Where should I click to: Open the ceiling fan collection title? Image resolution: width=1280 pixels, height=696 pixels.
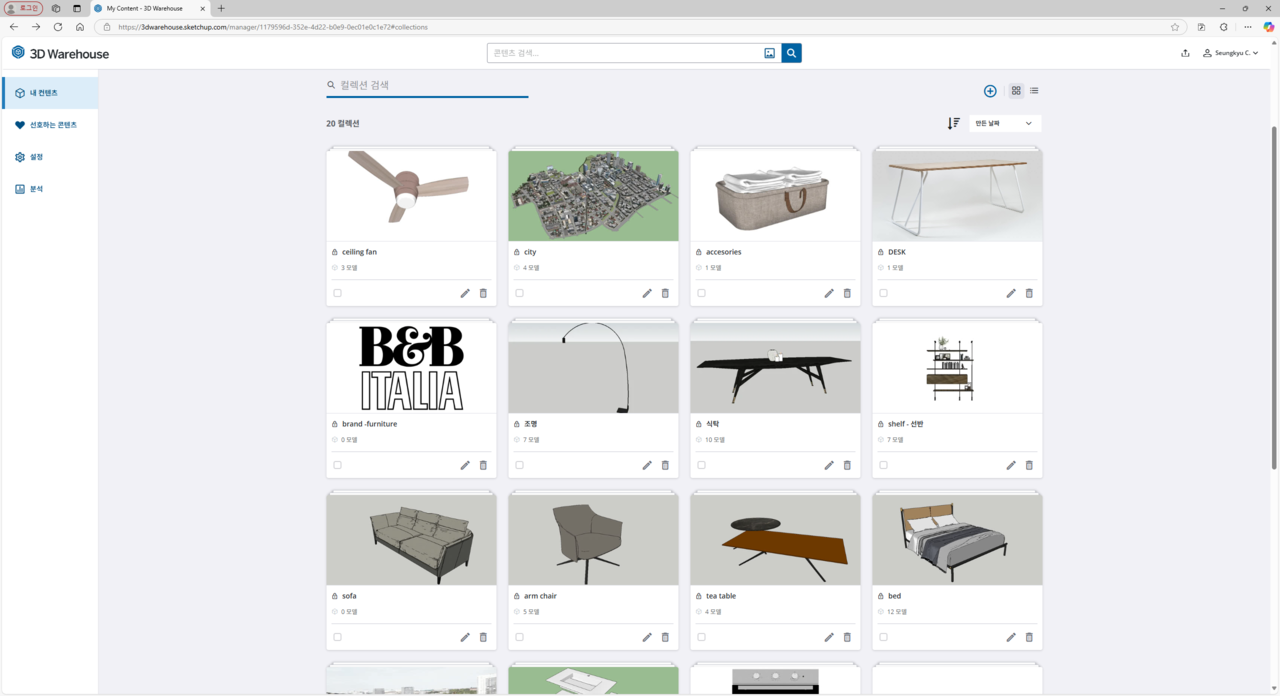359,252
